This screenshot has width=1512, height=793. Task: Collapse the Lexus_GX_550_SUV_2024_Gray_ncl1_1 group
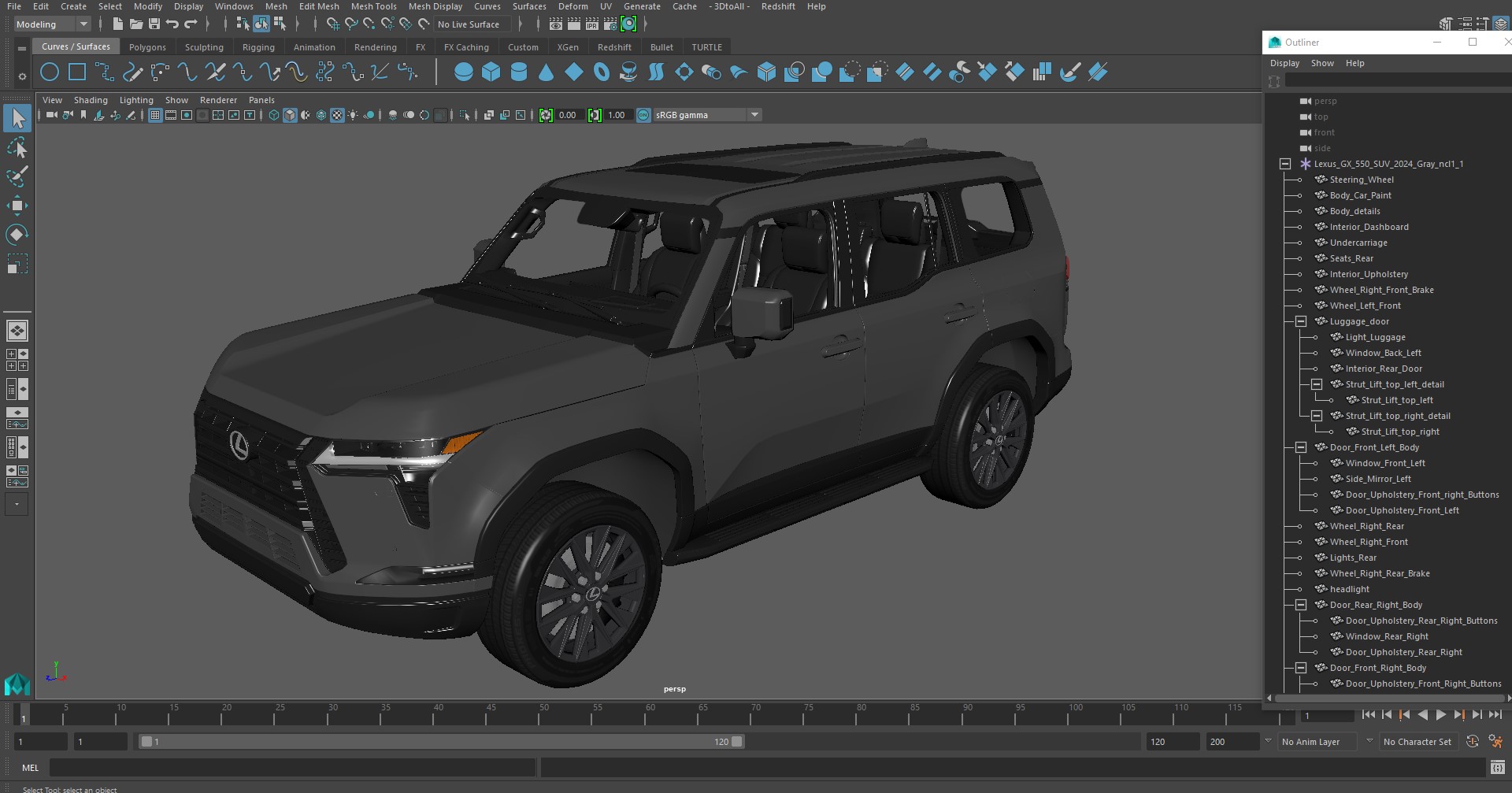[x=1285, y=164]
